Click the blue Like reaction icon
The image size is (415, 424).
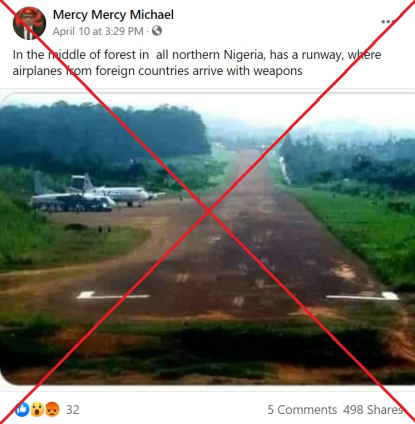click(22, 409)
